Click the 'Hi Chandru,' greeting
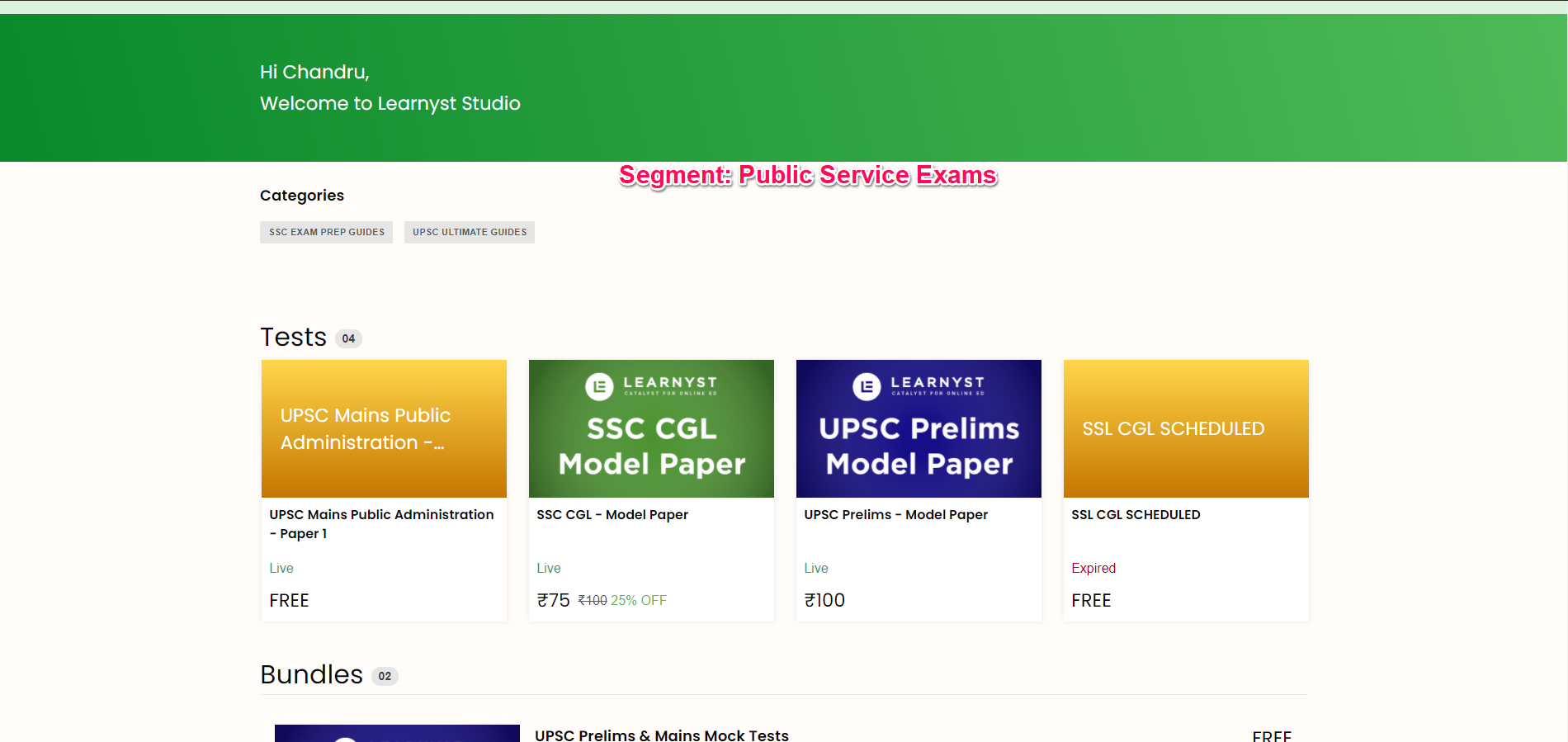Screen dimensions: 1568x742 click(x=314, y=72)
